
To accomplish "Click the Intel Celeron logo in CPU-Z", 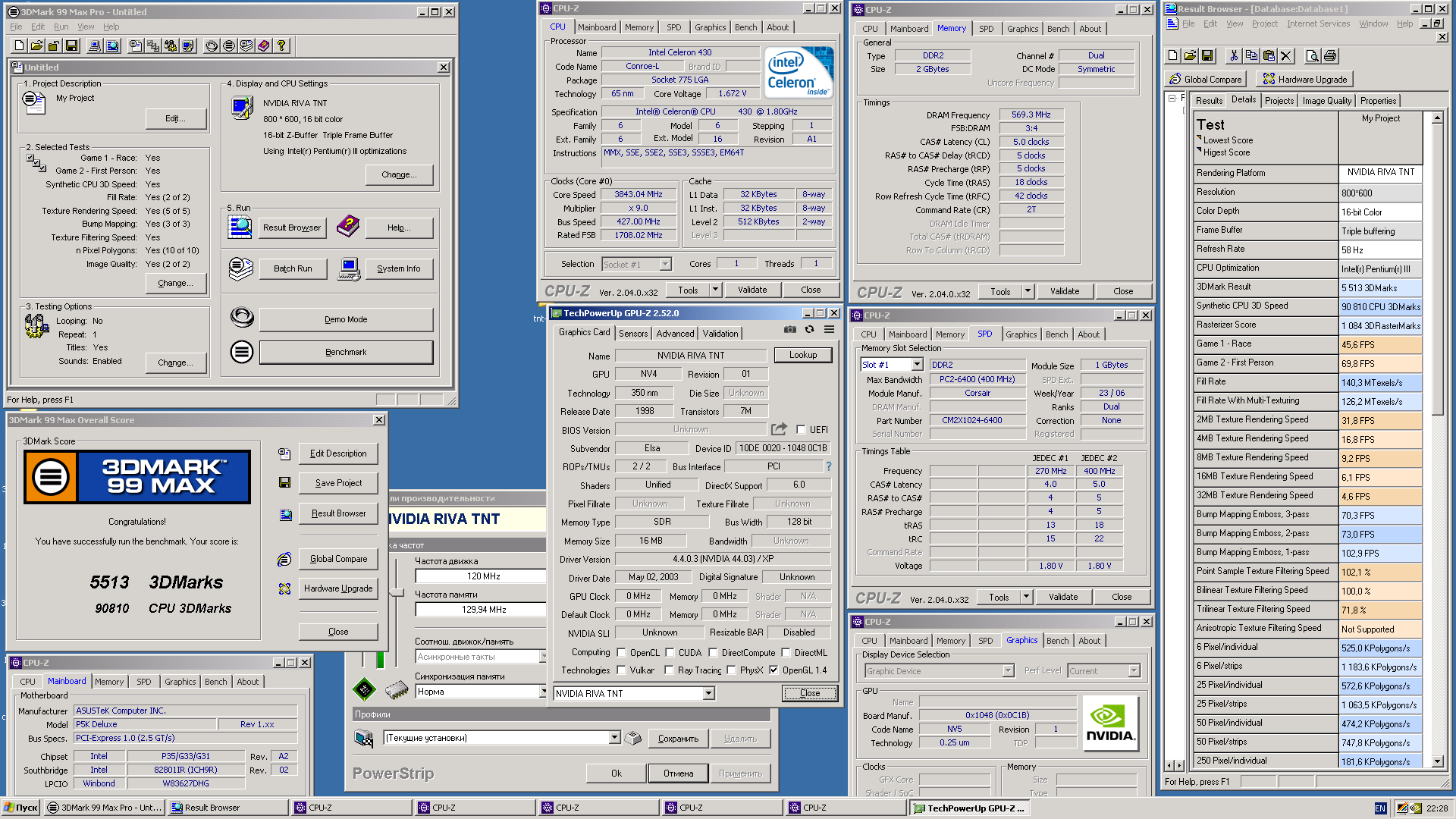I will click(799, 73).
